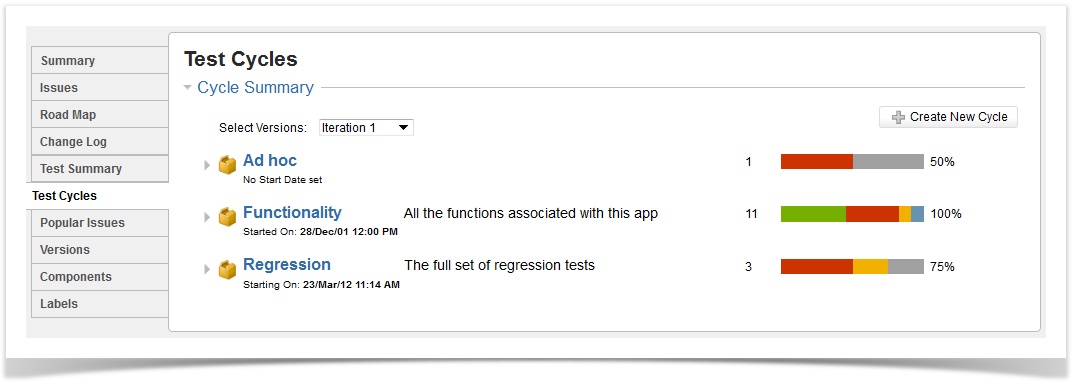Click green segment of Functionality progress bar
The image size is (1080, 387).
(x=813, y=214)
